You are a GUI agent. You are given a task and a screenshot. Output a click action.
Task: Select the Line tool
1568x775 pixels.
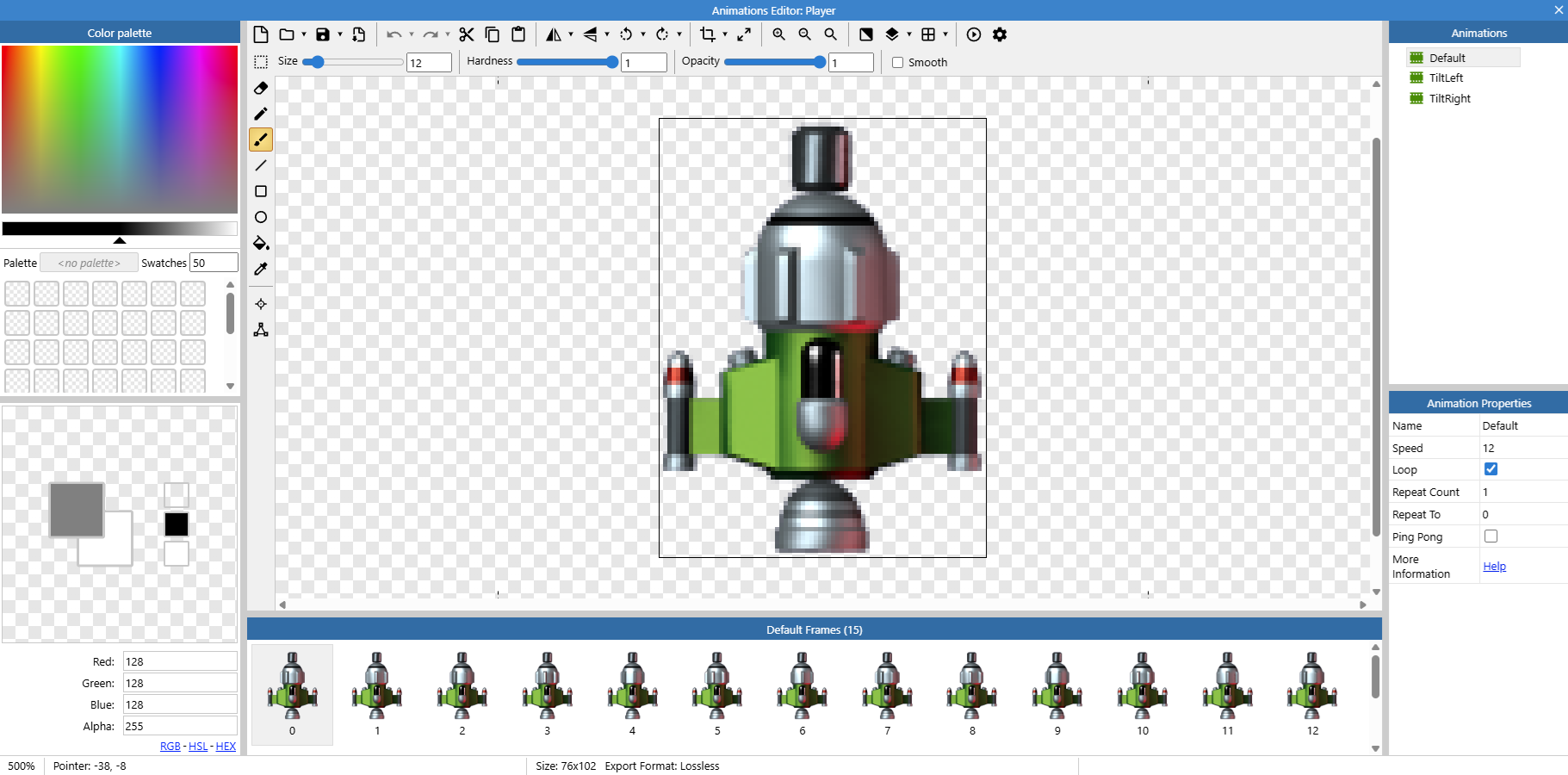click(x=261, y=165)
